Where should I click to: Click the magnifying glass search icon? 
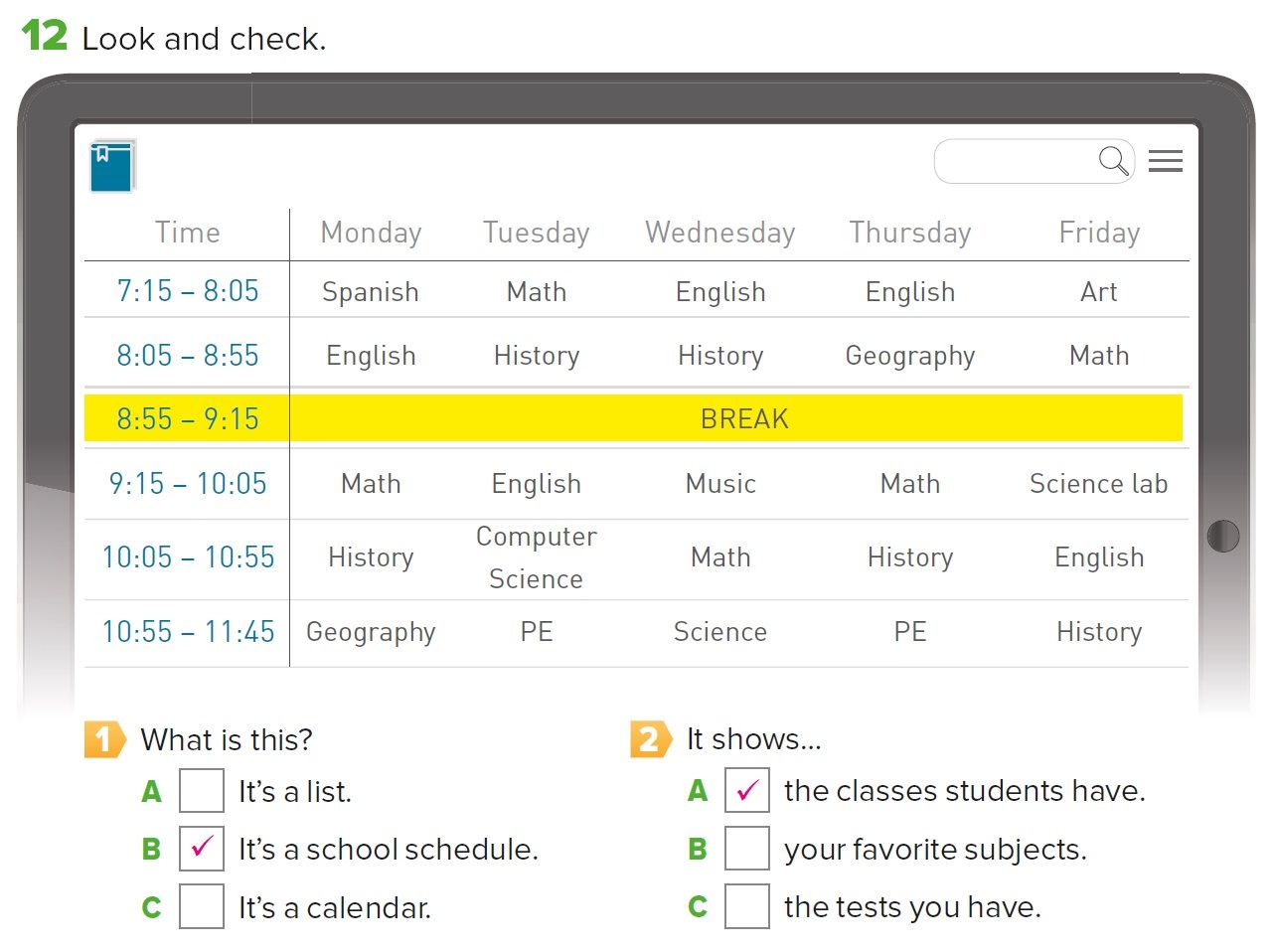1113,160
